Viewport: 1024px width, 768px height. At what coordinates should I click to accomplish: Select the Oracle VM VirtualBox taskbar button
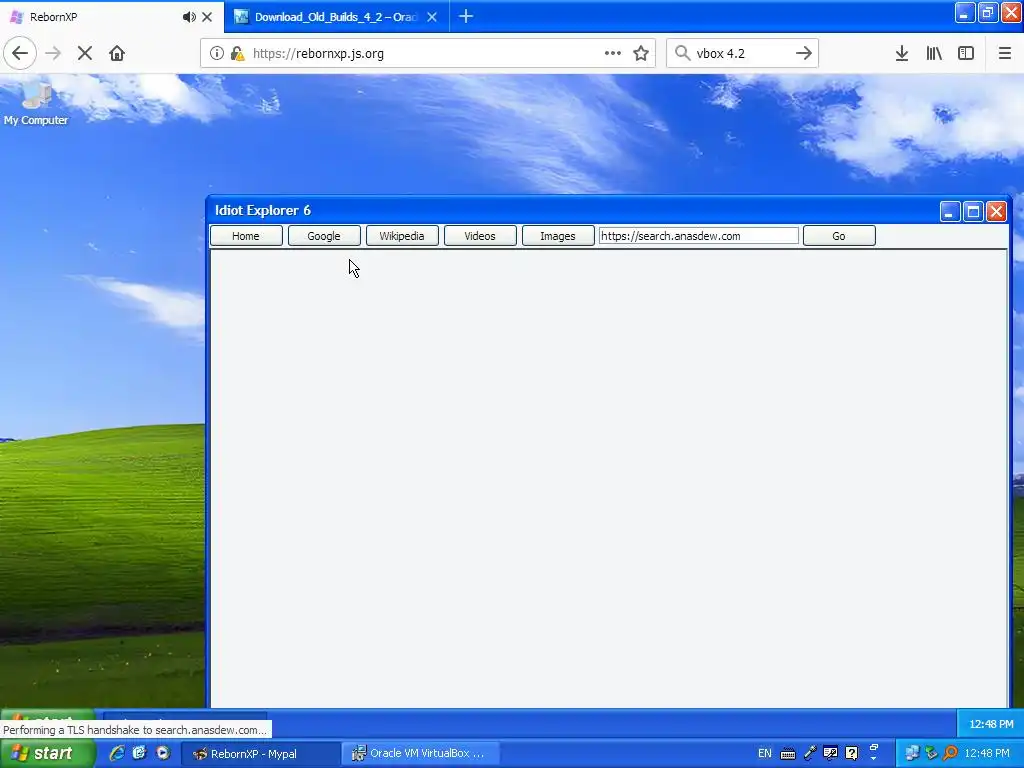coord(421,754)
